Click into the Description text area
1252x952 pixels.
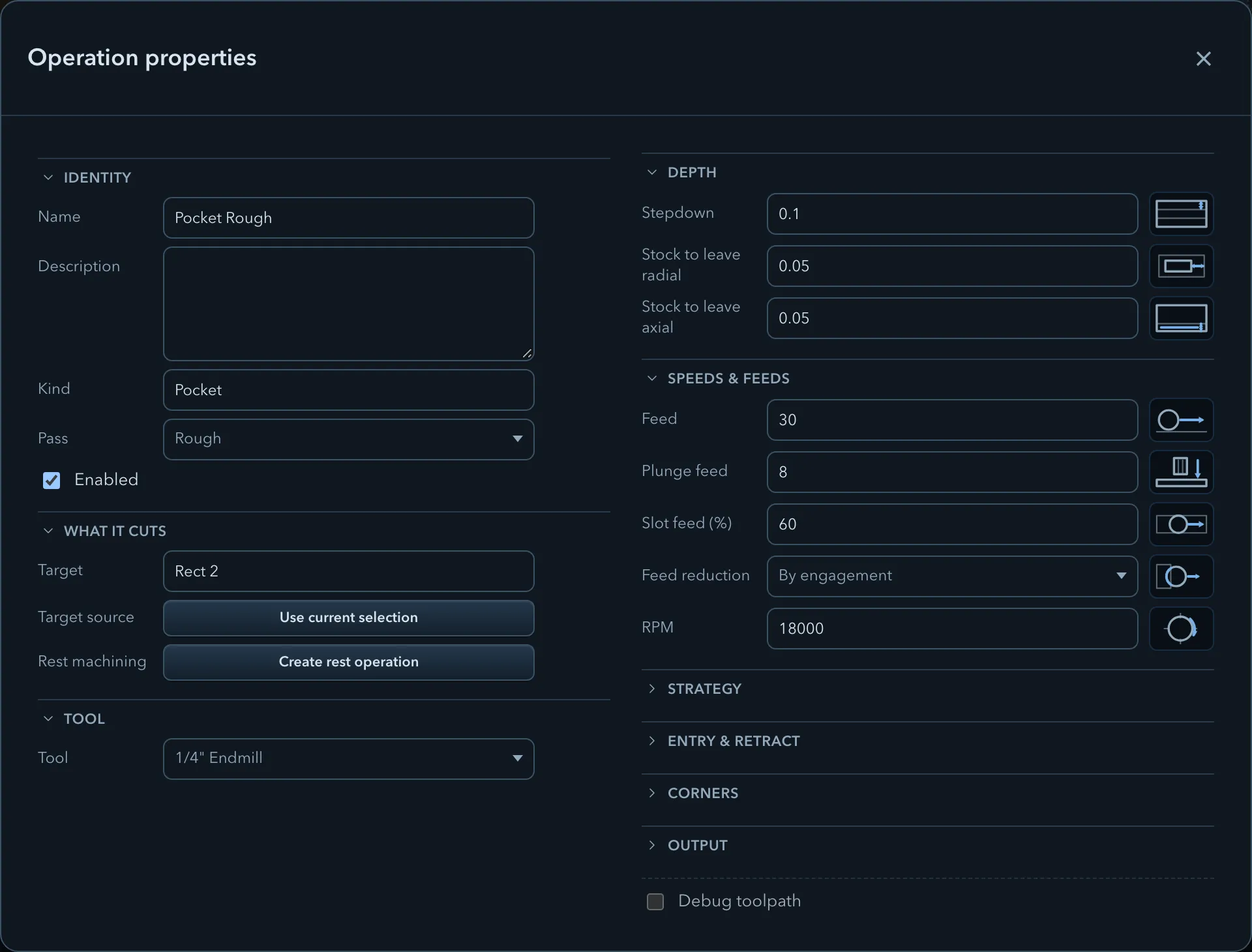[x=349, y=304]
